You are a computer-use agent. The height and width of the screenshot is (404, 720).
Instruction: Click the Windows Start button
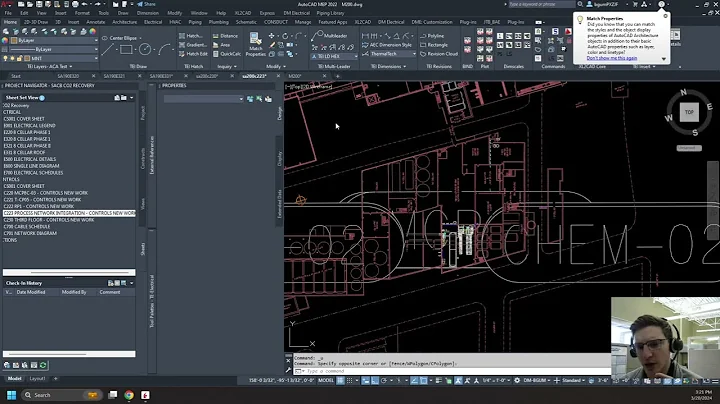tap(11, 395)
